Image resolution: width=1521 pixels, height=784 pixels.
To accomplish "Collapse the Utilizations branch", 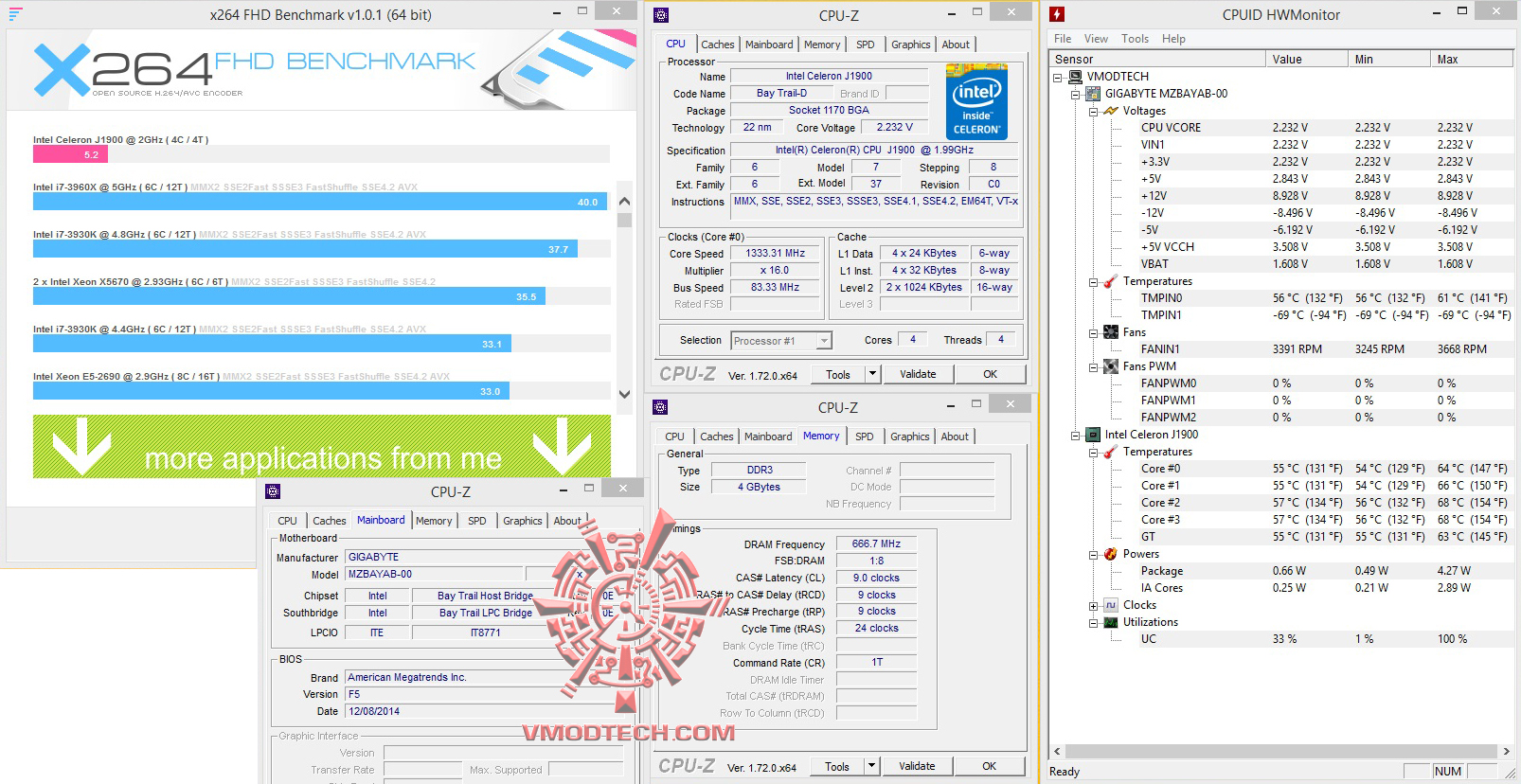I will (x=1093, y=623).
